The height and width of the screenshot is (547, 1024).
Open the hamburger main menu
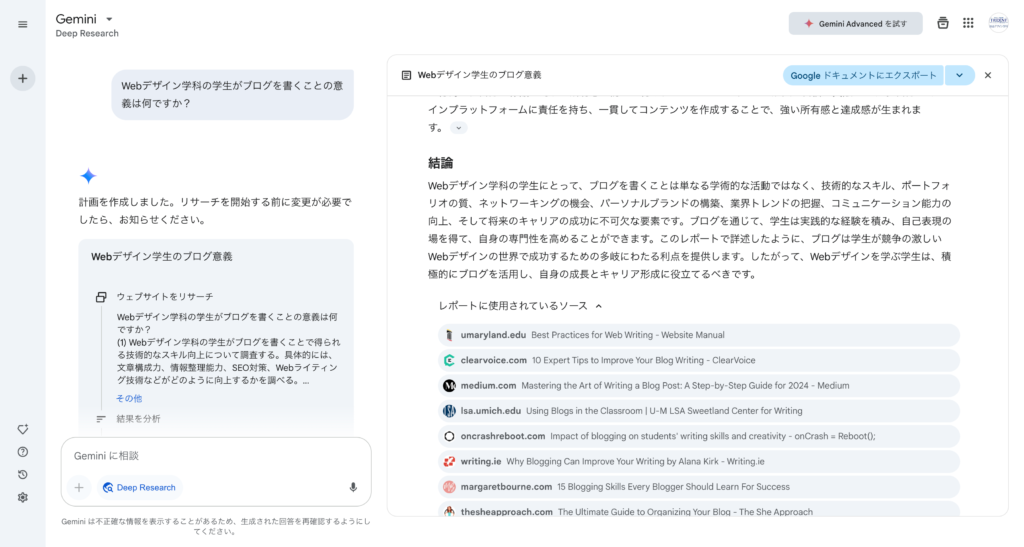click(x=23, y=24)
